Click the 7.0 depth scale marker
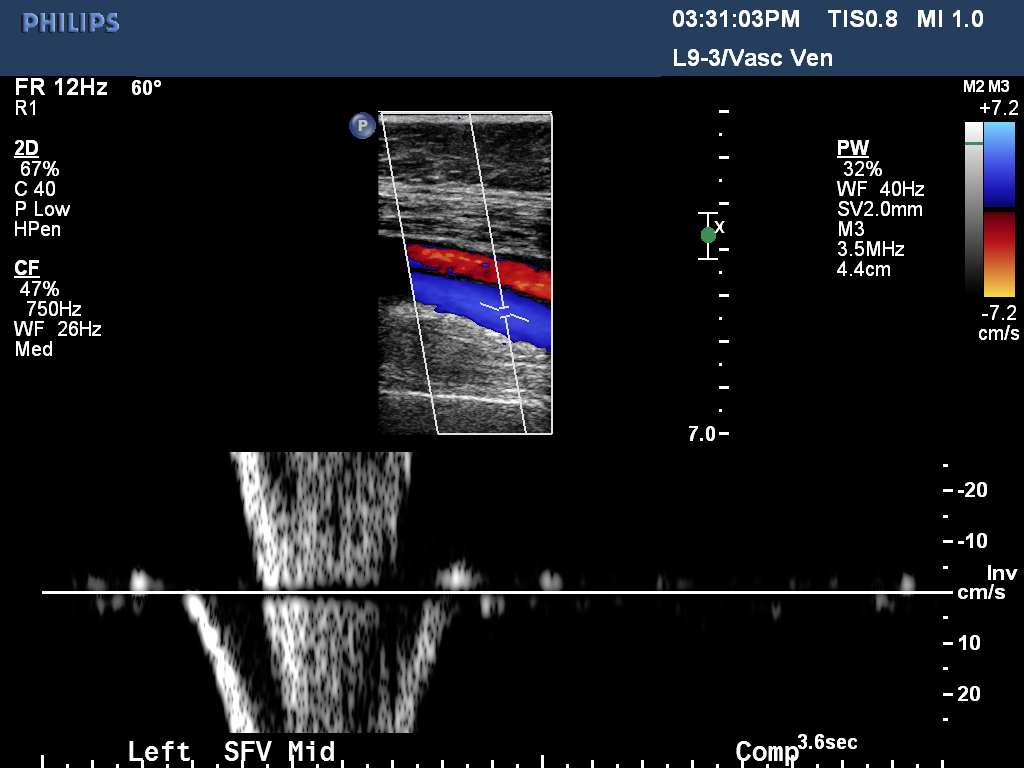1024x768 pixels. [701, 434]
